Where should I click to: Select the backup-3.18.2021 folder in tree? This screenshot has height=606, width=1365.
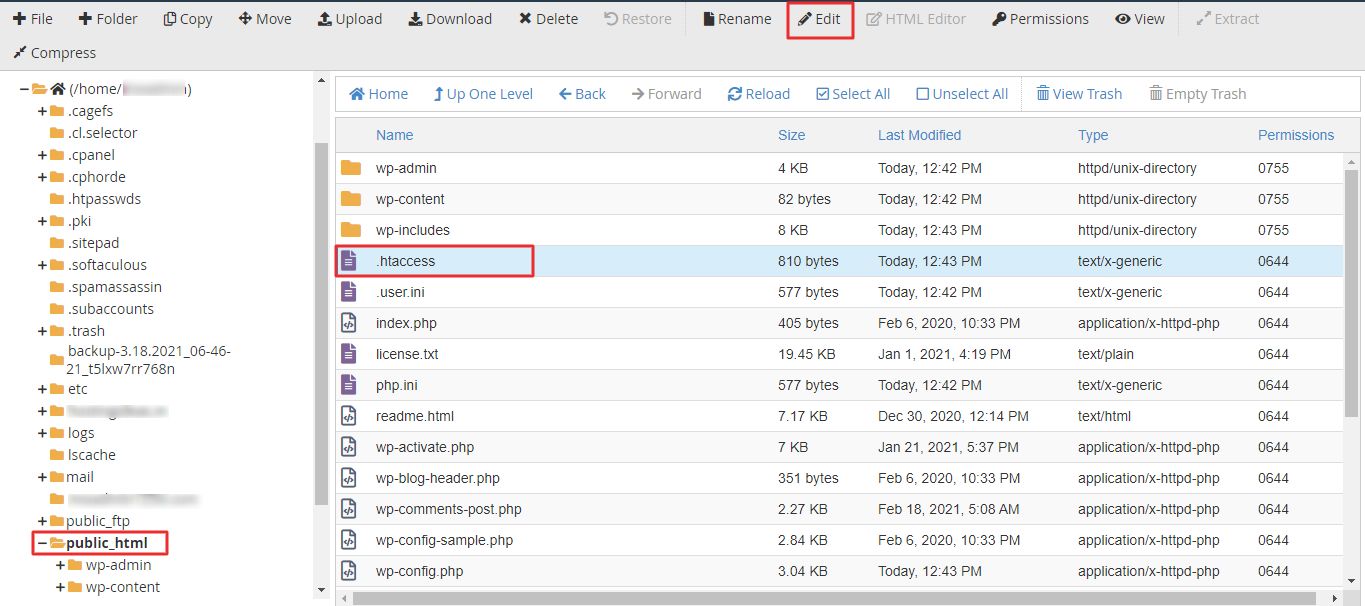(149, 360)
